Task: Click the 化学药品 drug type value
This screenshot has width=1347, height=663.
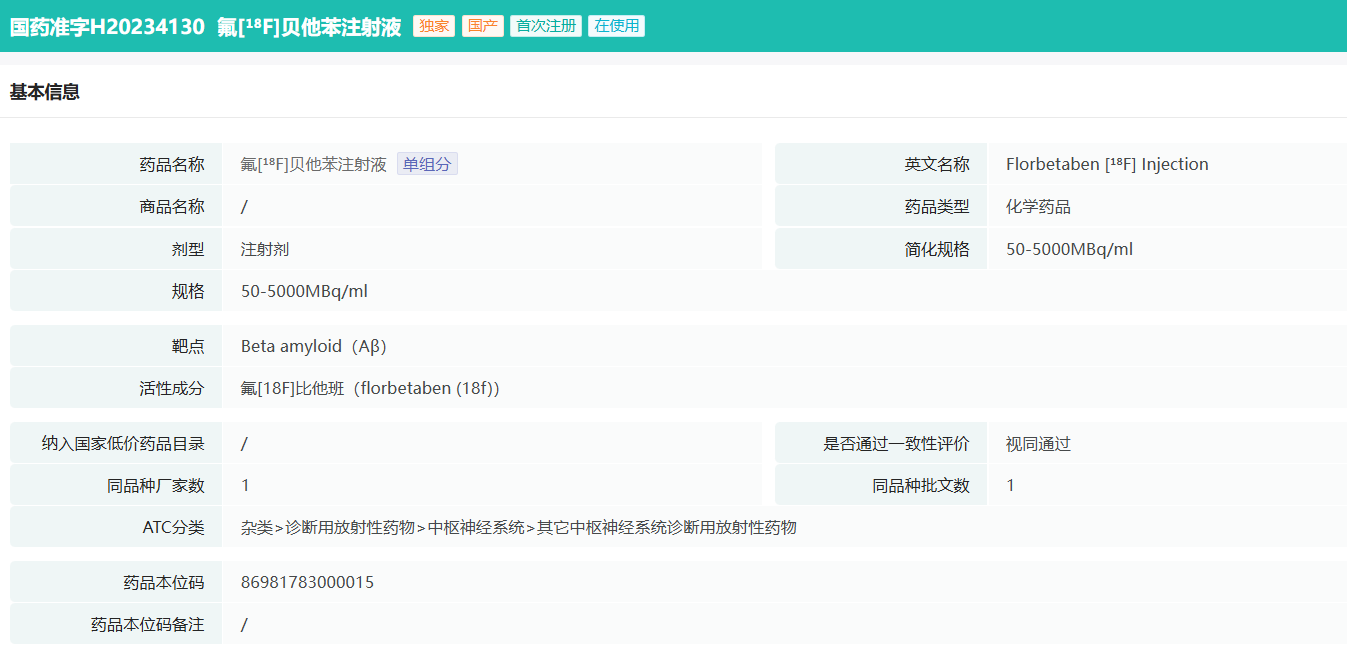Action: click(x=1038, y=207)
